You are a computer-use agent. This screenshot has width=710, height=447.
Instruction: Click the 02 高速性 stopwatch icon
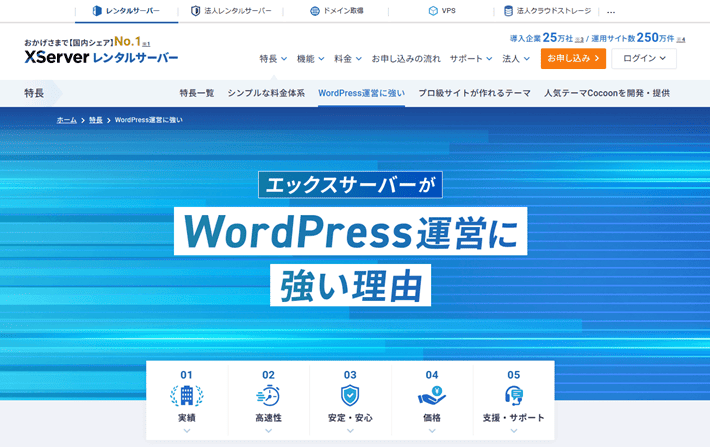pyautogui.click(x=268, y=395)
